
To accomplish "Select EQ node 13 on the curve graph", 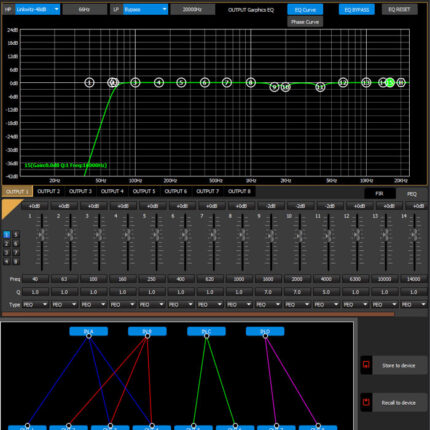I will point(366,82).
